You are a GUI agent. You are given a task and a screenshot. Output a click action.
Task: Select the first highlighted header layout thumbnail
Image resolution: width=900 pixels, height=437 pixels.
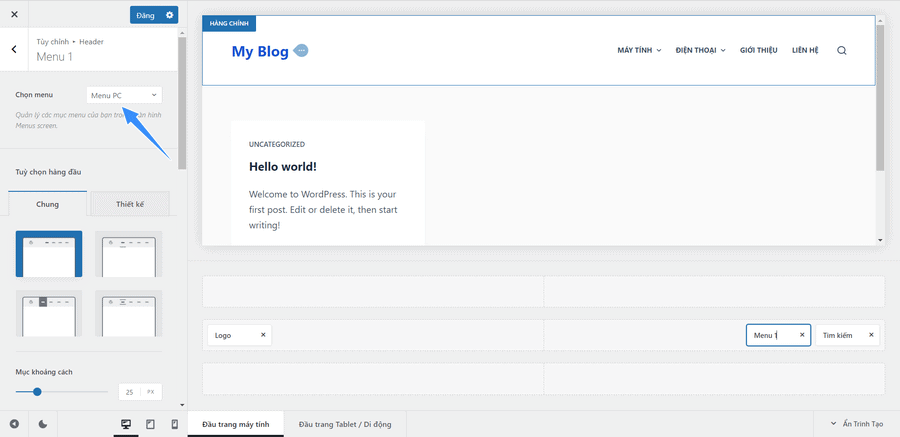[x=49, y=254]
